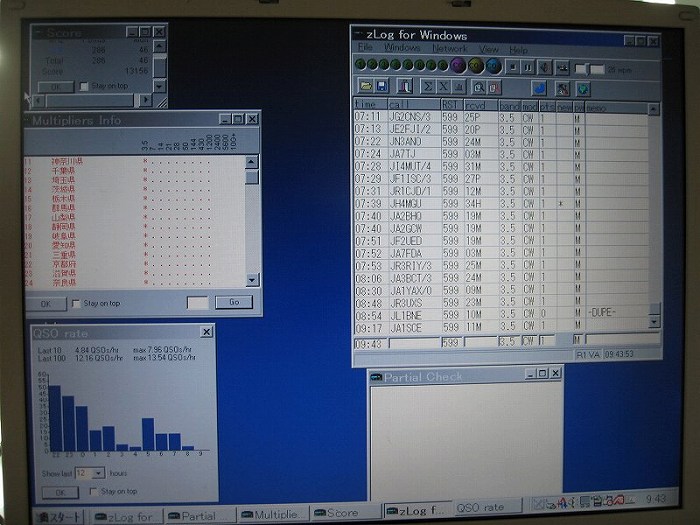Open partial check magnifier icon
This screenshot has width=700, height=525.
click(479, 87)
